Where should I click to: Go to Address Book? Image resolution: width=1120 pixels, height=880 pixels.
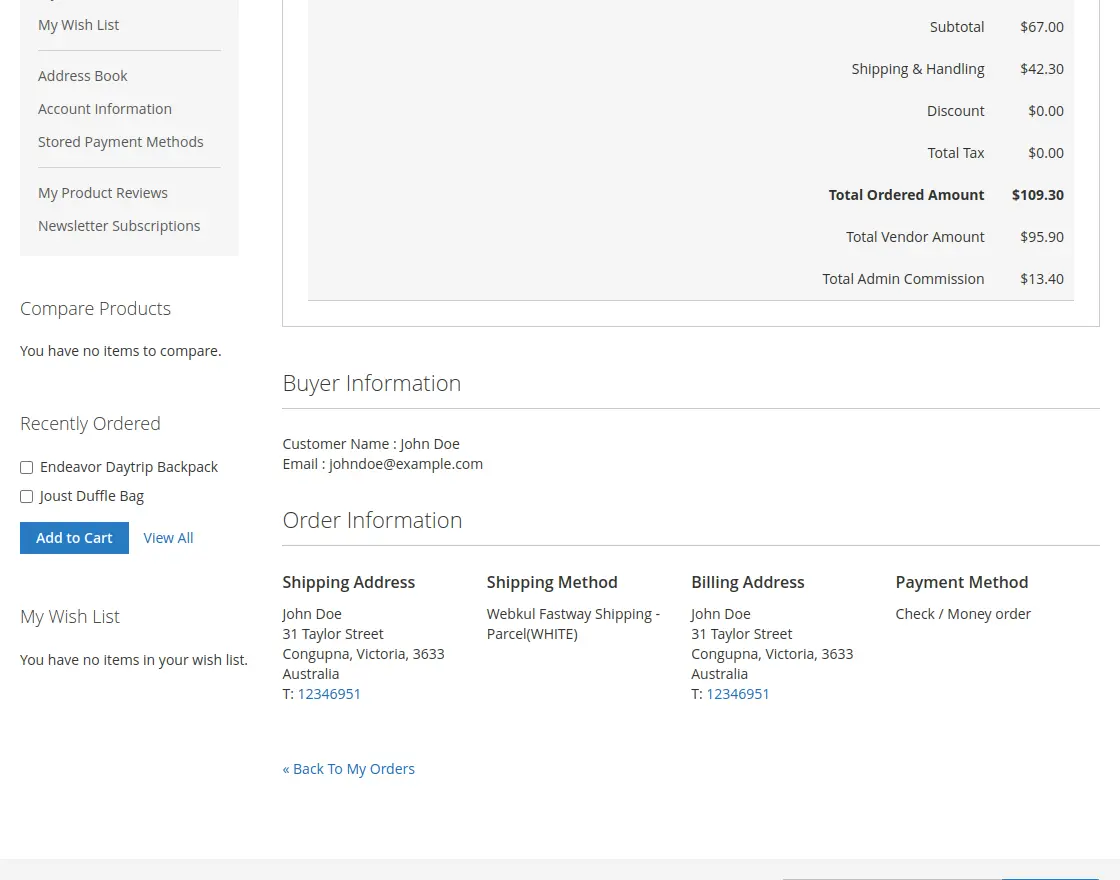[x=83, y=76]
